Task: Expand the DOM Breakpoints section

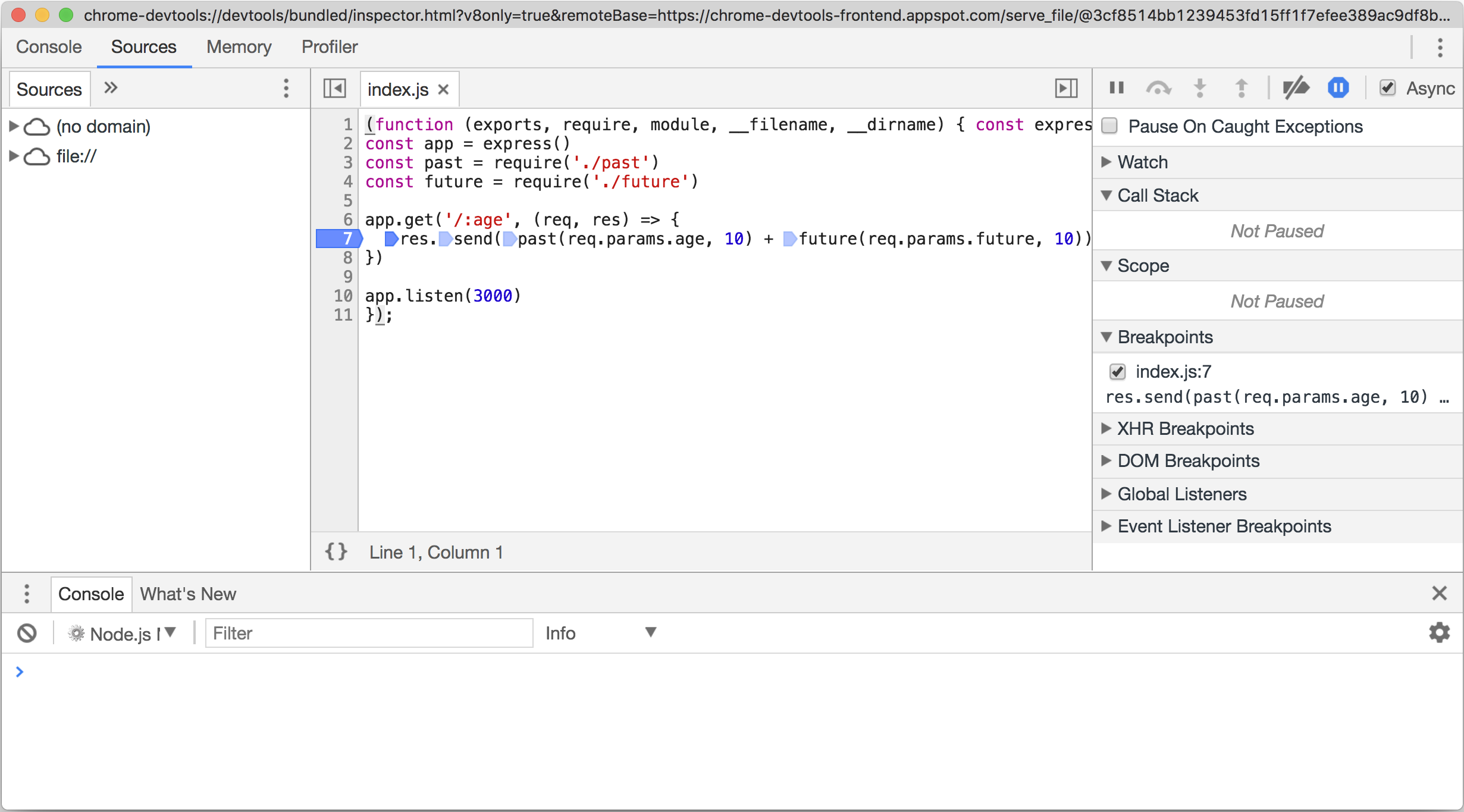Action: 1106,460
